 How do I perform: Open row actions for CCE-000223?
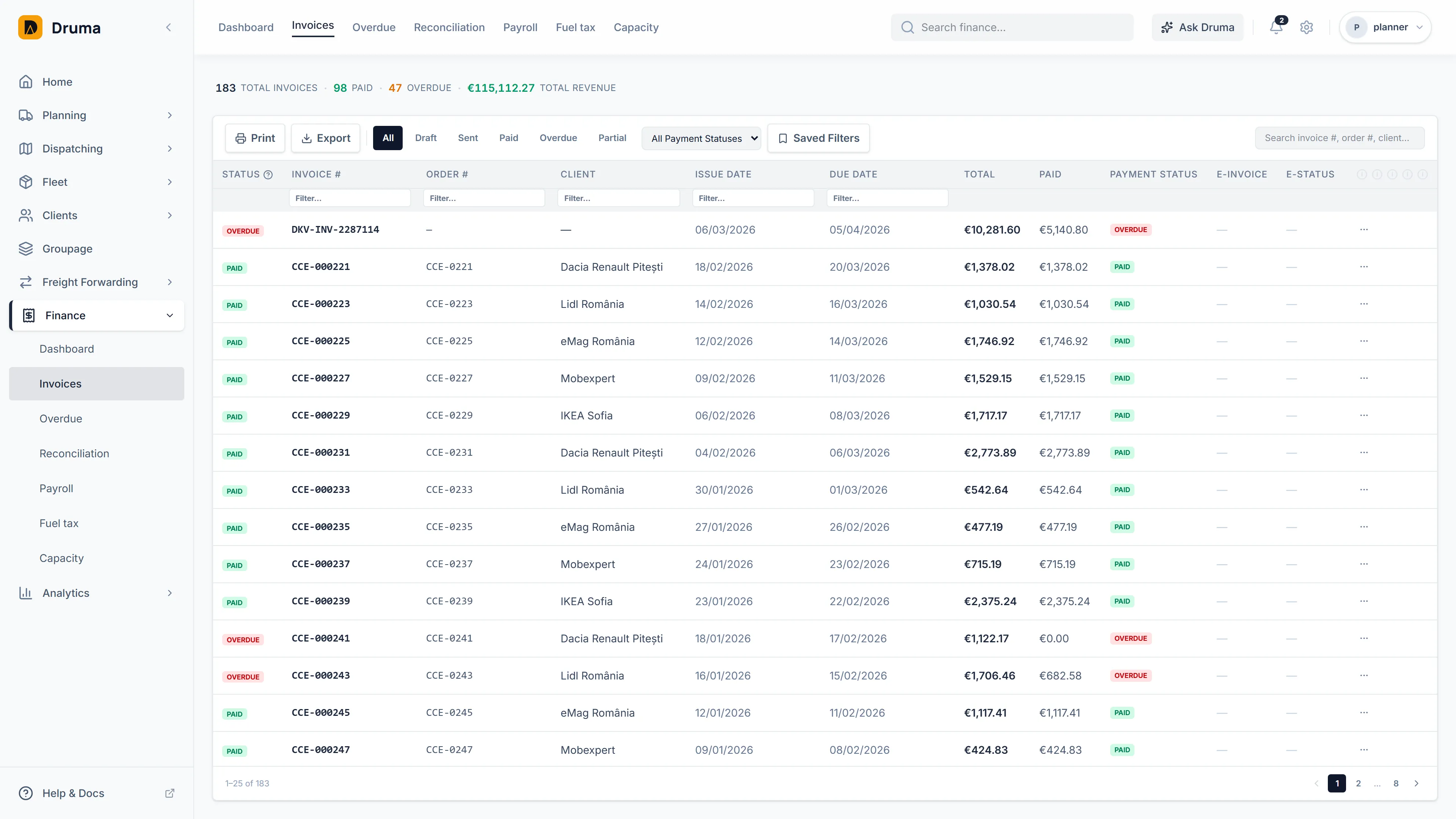pos(1364,304)
